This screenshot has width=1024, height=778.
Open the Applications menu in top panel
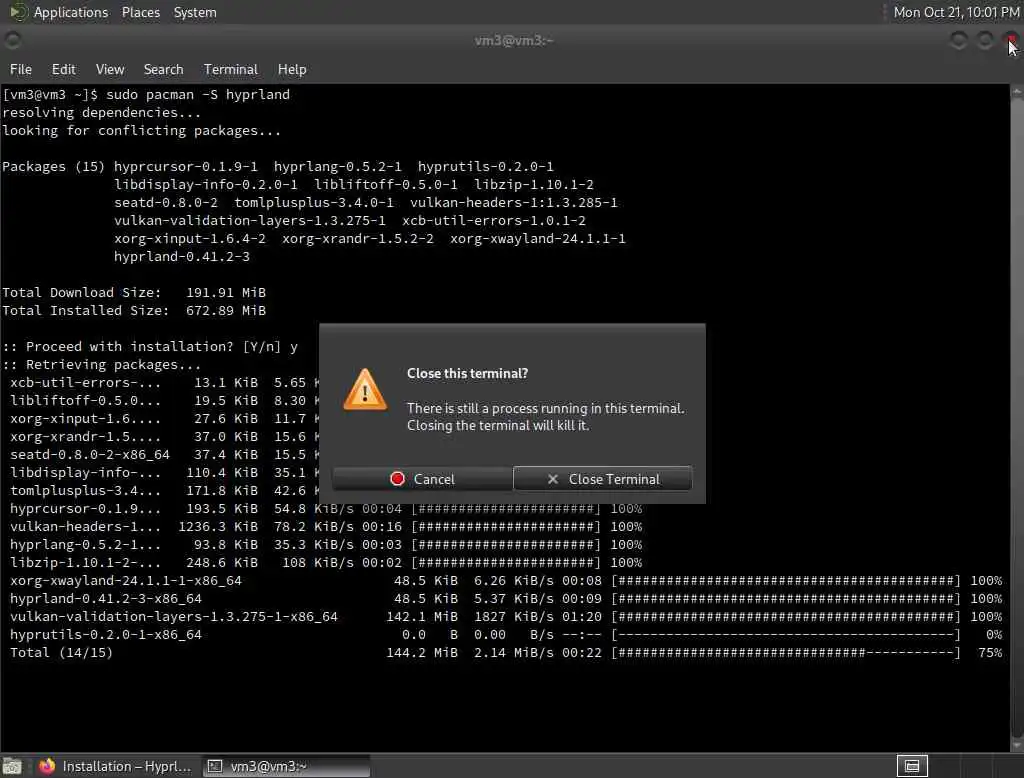tap(71, 12)
